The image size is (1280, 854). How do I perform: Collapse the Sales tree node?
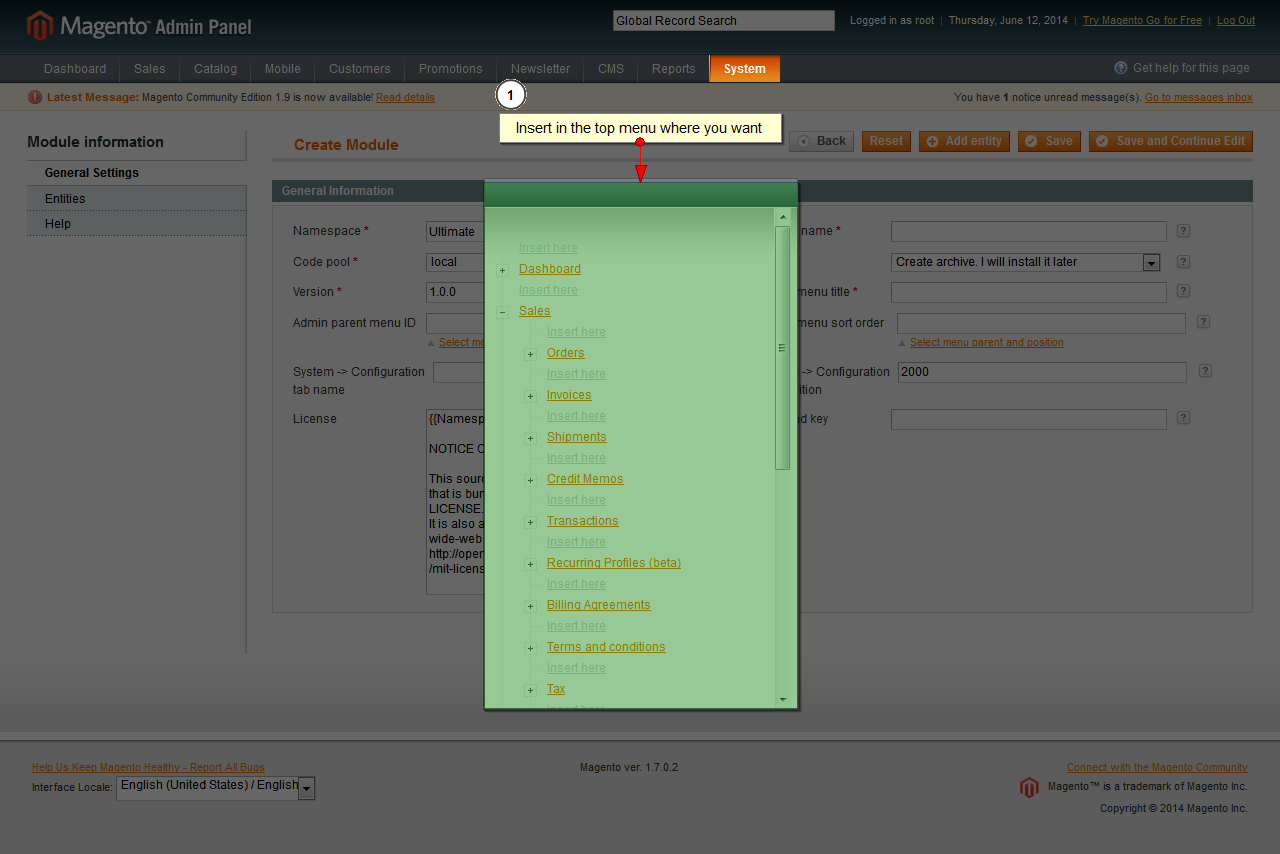503,312
